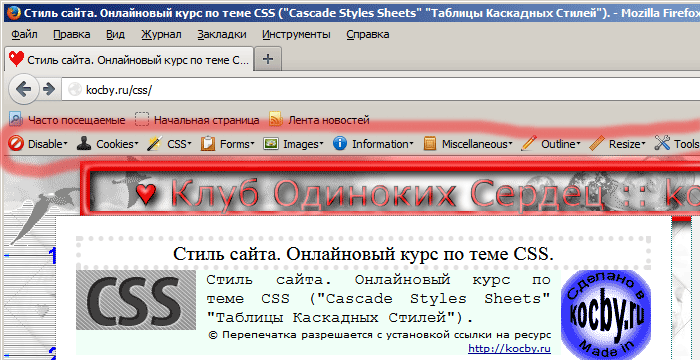Open the Справка menu

coord(367,34)
